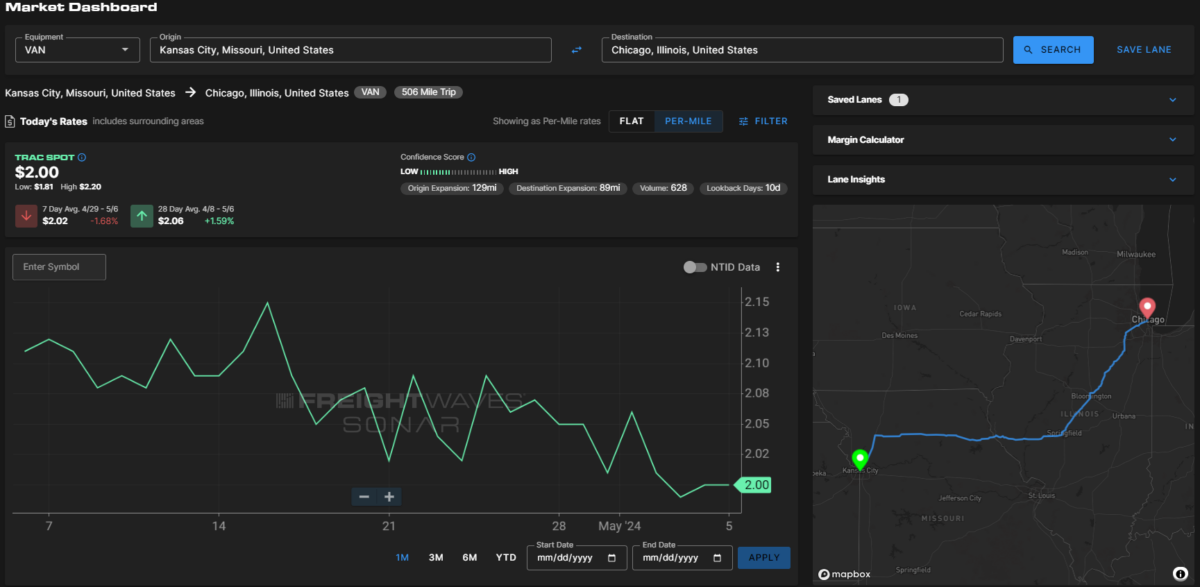Image resolution: width=1200 pixels, height=587 pixels.
Task: Click the Enter Symbol input field
Action: [x=59, y=267]
